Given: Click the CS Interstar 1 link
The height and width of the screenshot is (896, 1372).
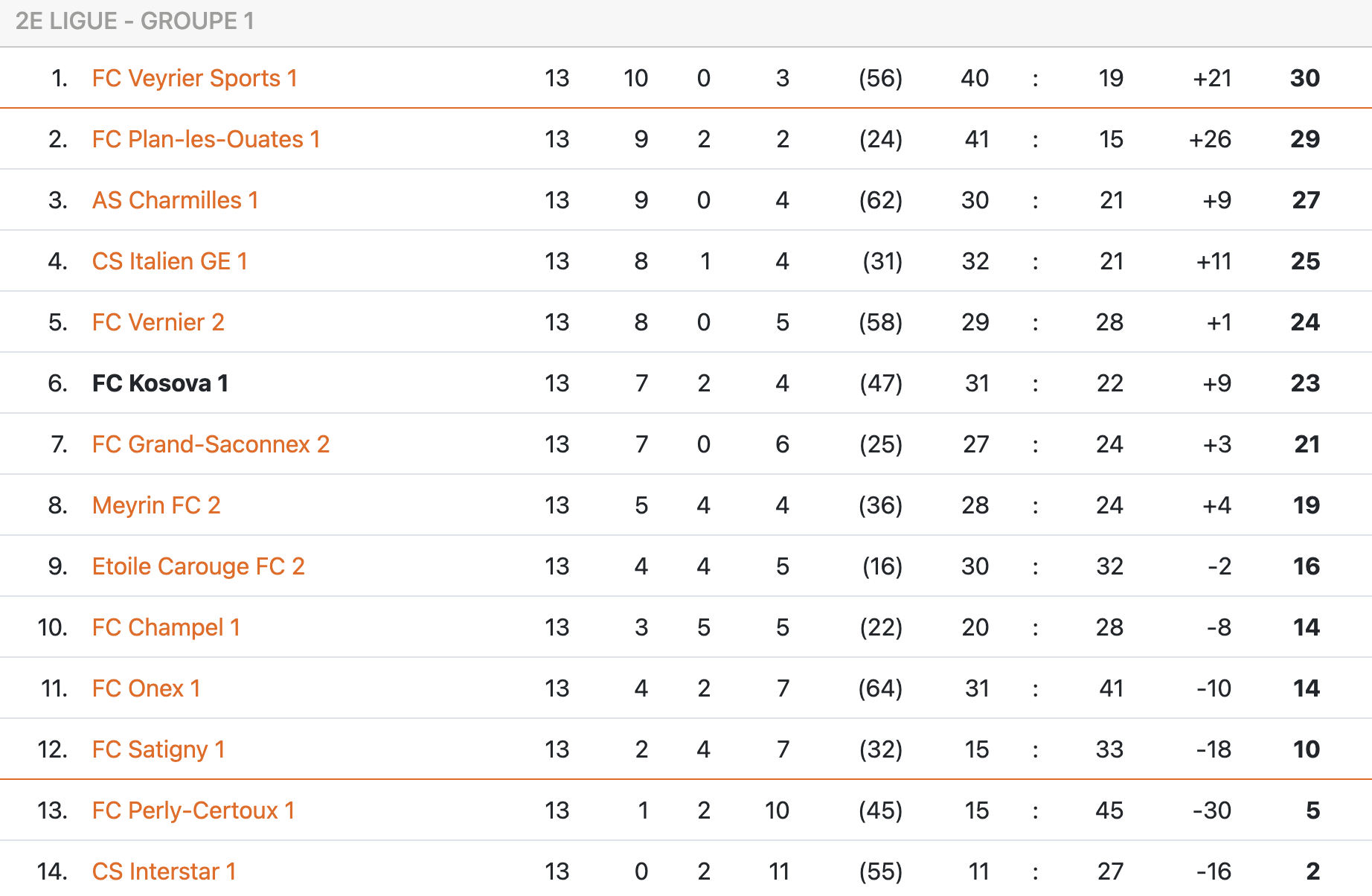Looking at the screenshot, I should click(164, 871).
